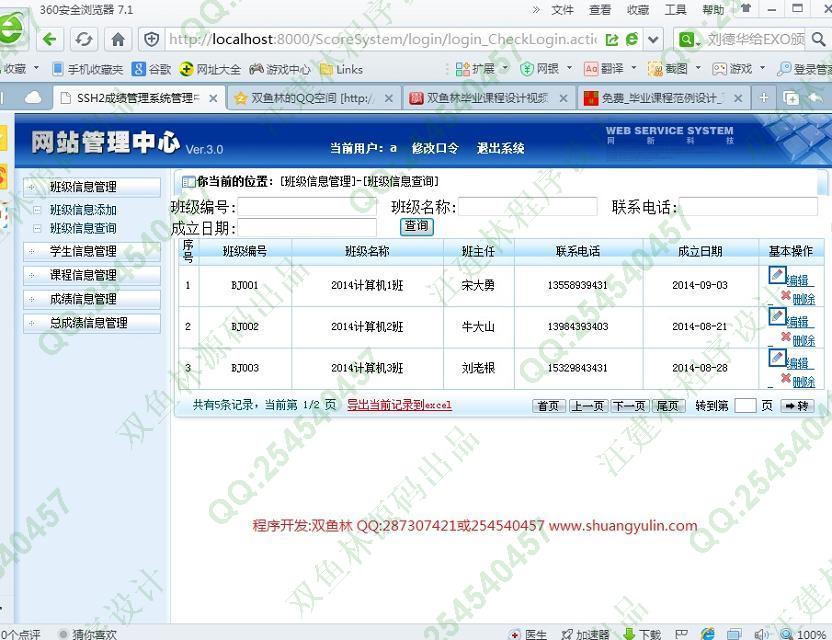Click 导出当前记录到excel link
The image size is (832, 640).
399,405
